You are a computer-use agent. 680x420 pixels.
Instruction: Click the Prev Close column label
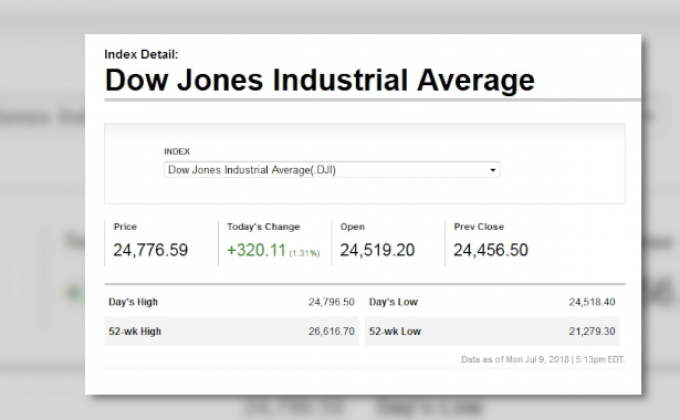coord(478,227)
